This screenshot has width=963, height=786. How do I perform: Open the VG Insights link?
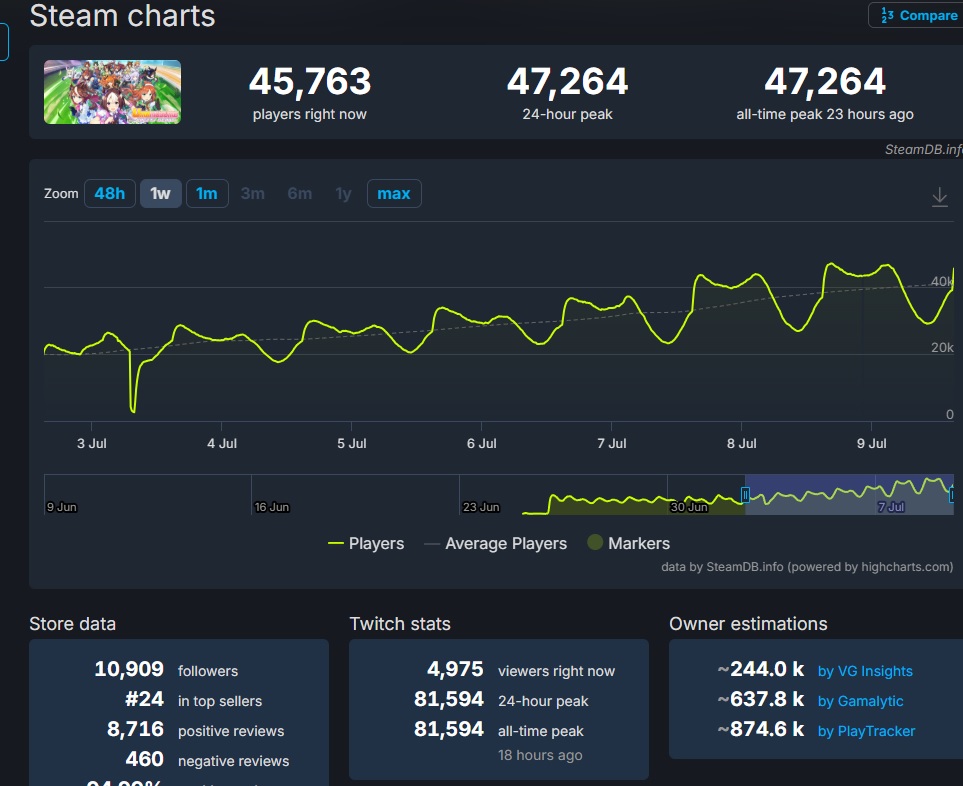pos(865,671)
